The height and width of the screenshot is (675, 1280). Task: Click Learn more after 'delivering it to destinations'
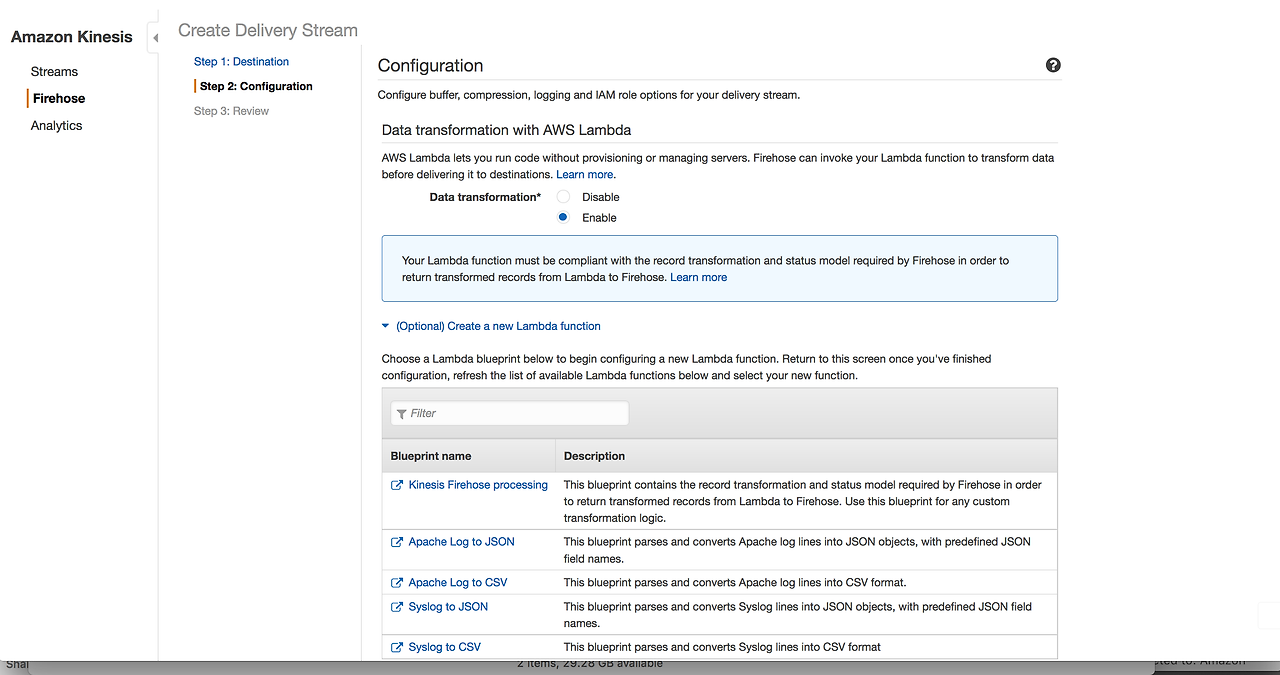586,175
